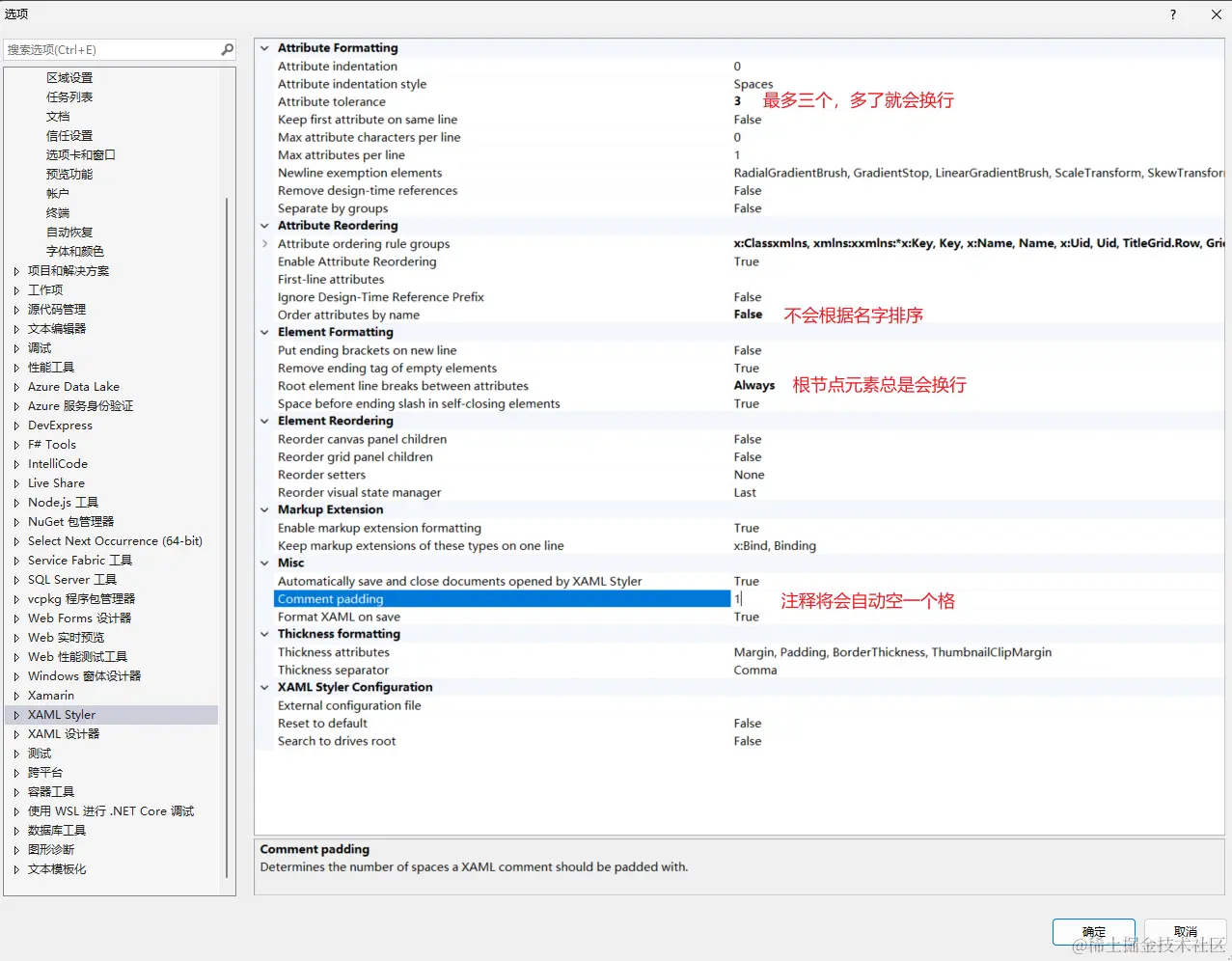The image size is (1232, 961).
Task: Select Enable Attribute Reordering property
Action: click(x=357, y=261)
